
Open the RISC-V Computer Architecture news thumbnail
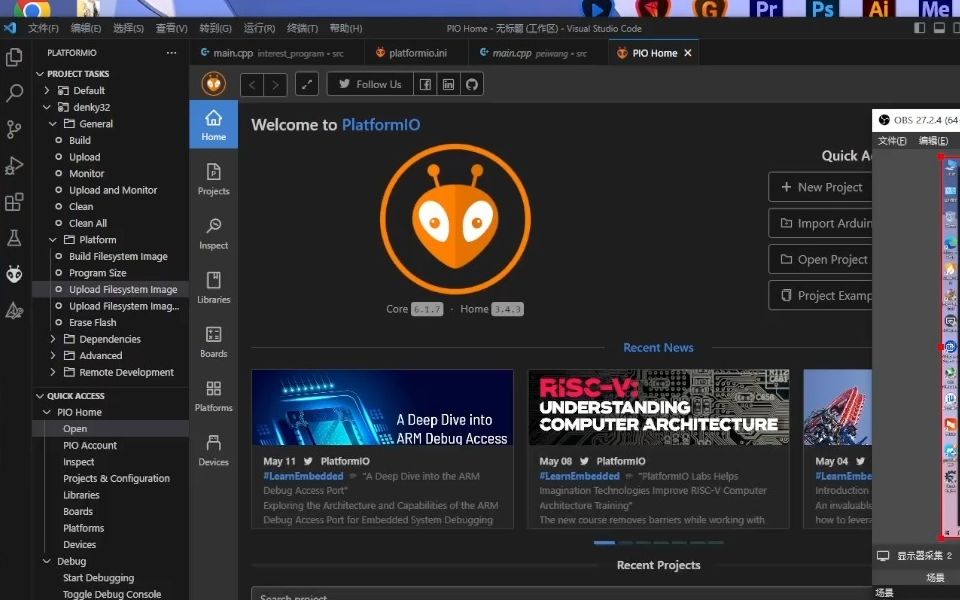point(658,407)
